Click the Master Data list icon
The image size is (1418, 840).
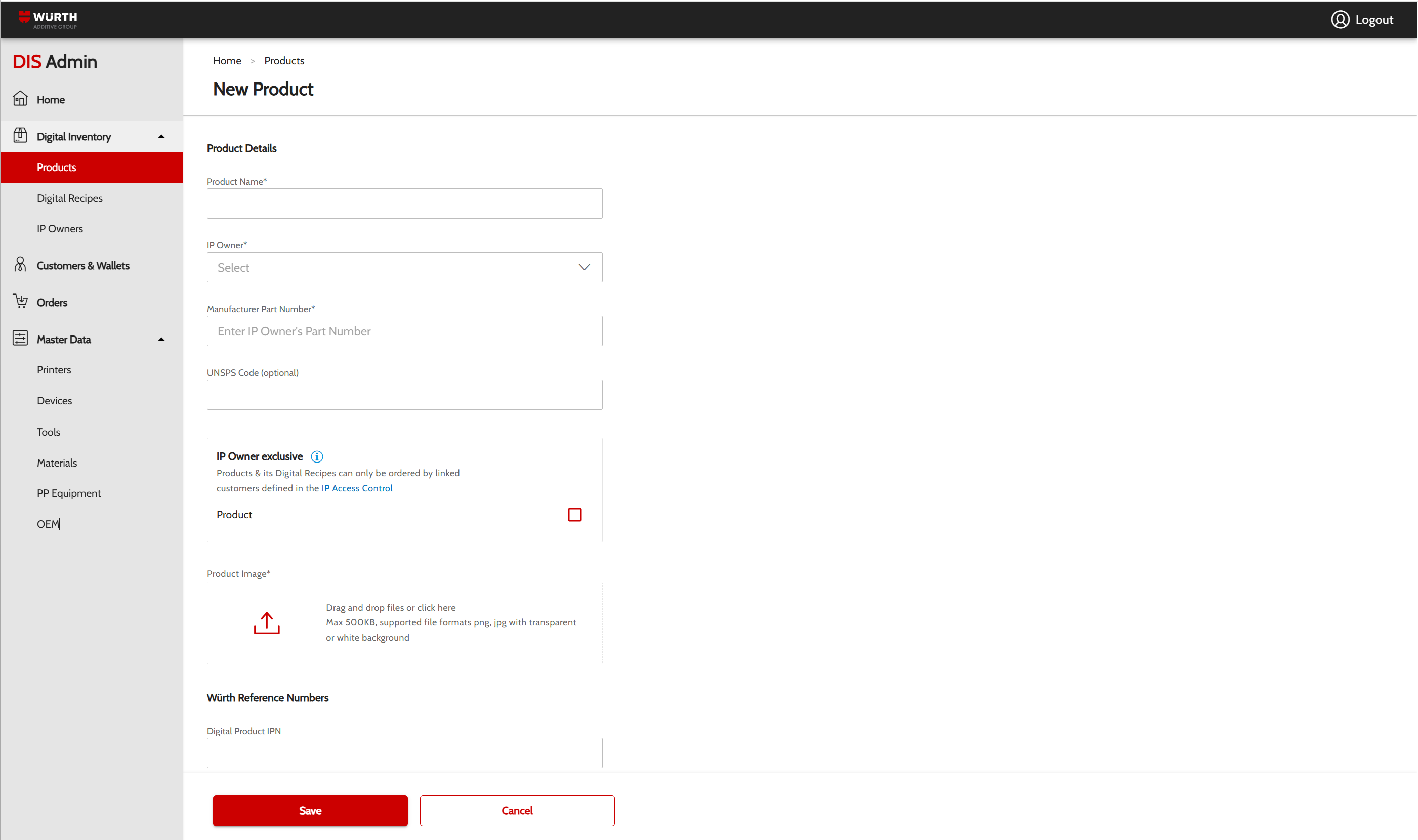pyautogui.click(x=20, y=339)
